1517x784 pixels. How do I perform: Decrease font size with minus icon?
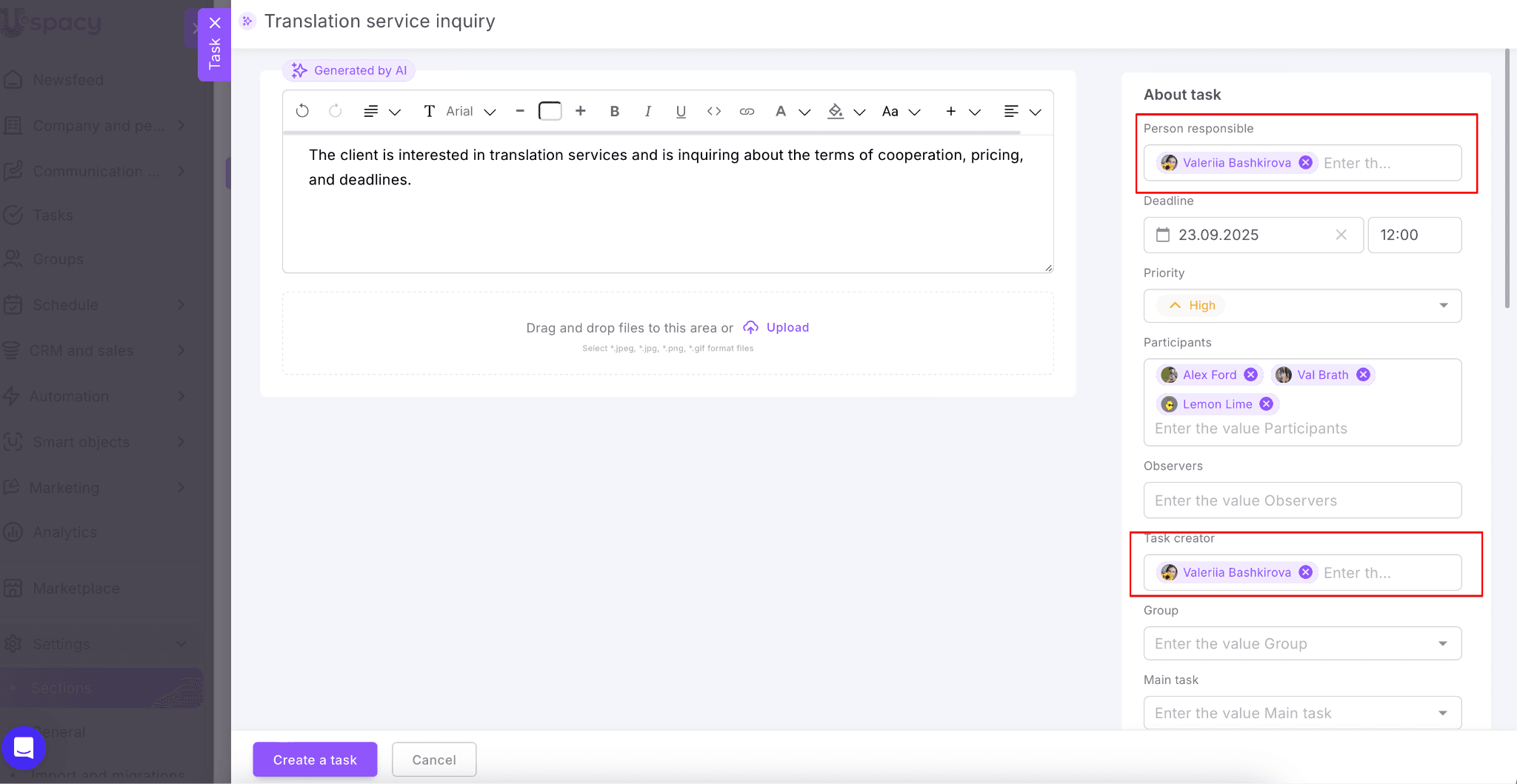click(x=520, y=111)
